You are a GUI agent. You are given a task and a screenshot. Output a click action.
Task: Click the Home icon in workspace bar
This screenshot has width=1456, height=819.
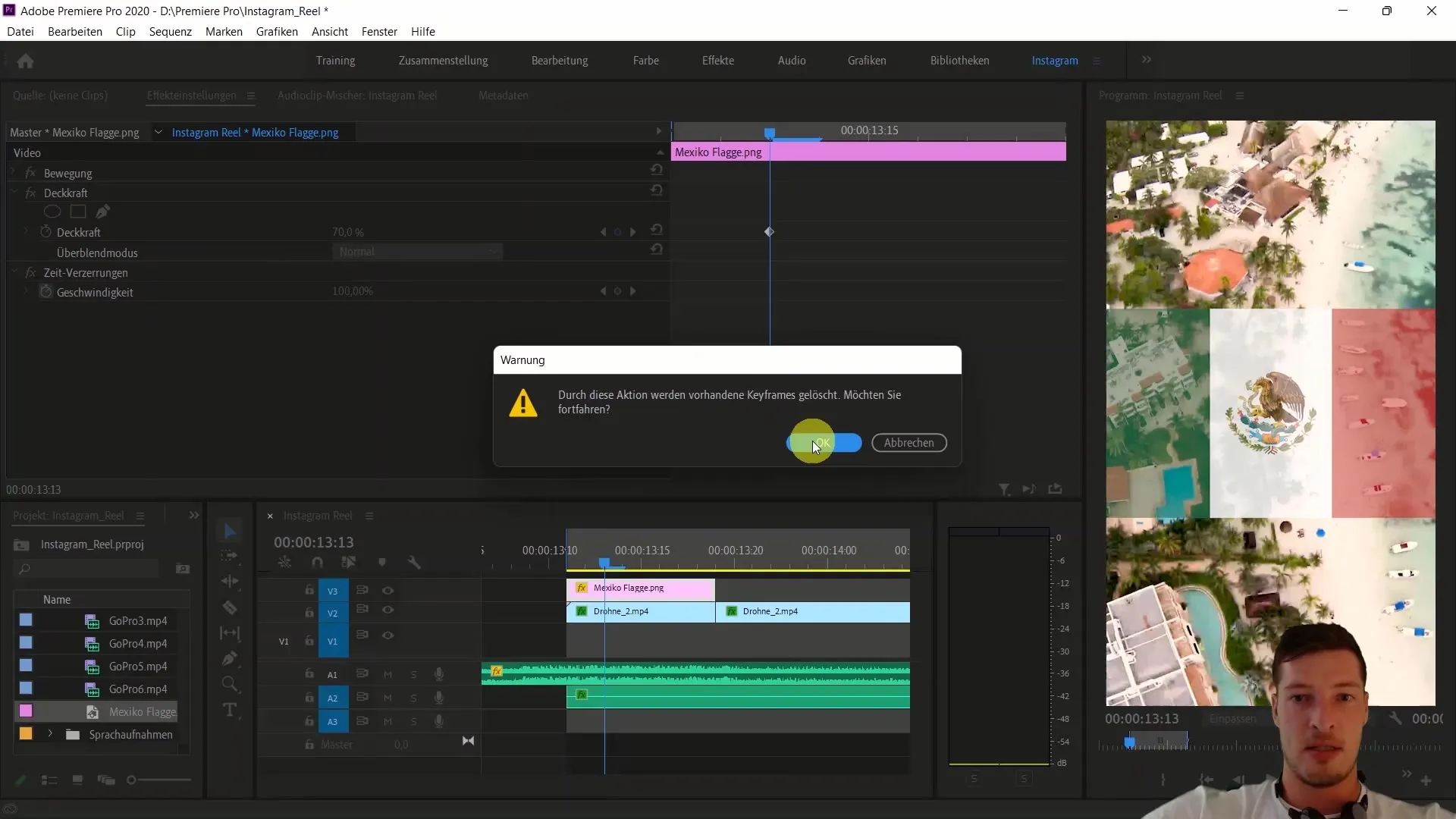click(x=25, y=61)
